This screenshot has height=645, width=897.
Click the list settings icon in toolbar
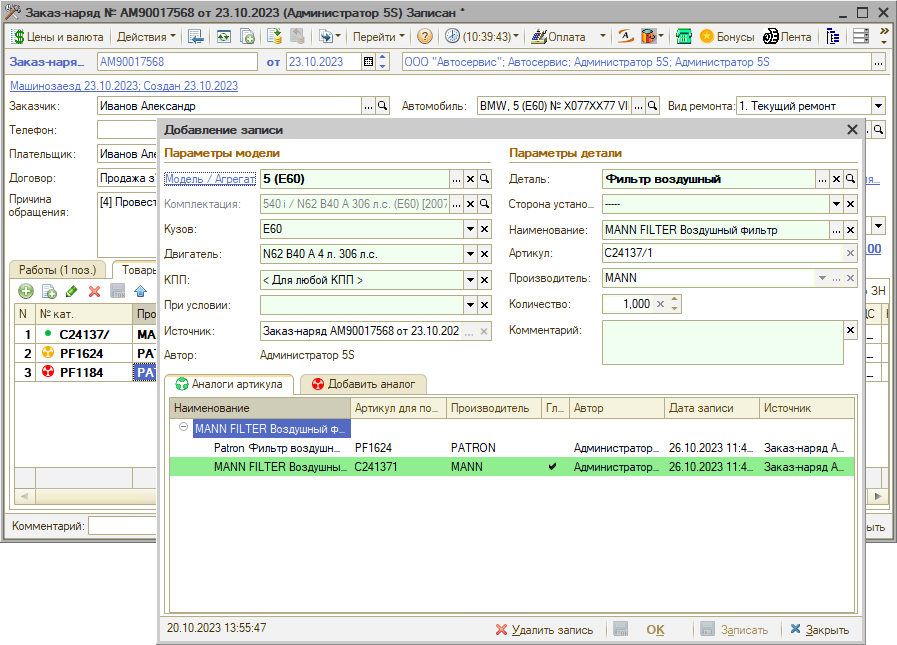coord(860,37)
